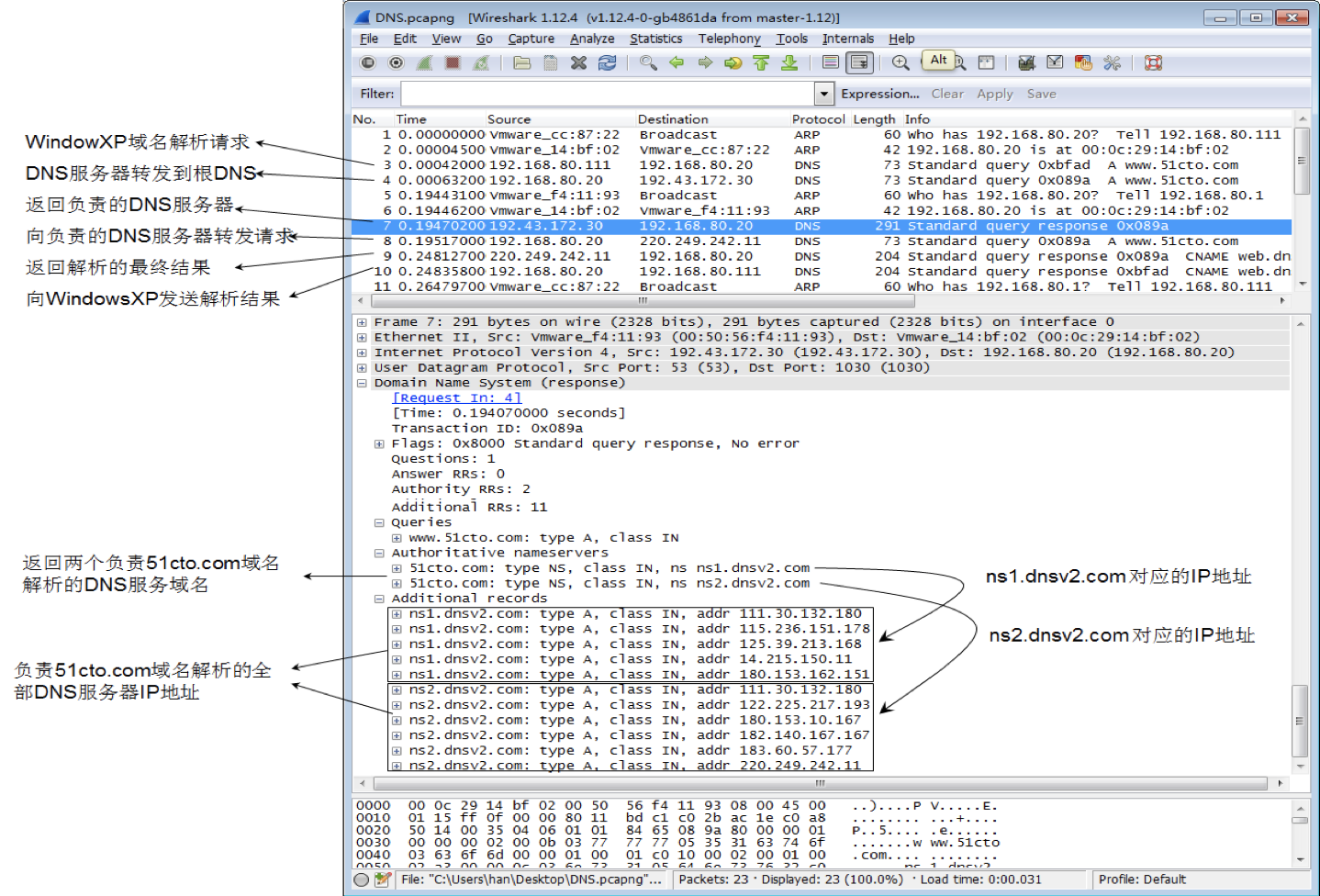Restart the current live capture
Screen dimensions: 1320x896
(481, 63)
